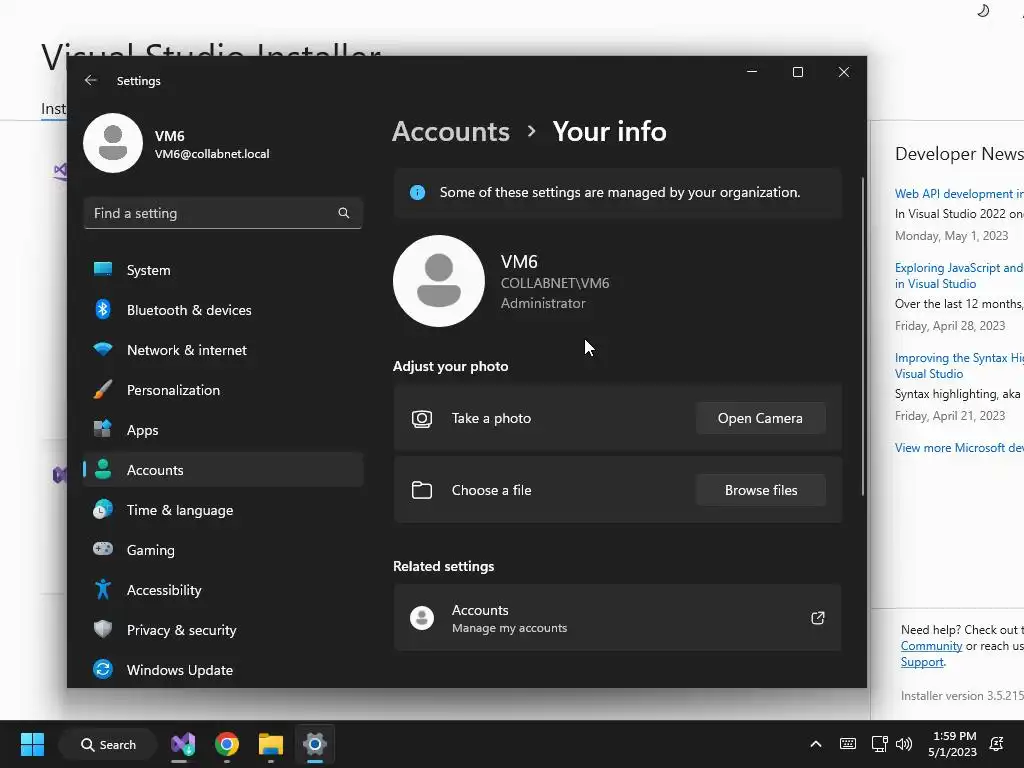Click the Settings gear in taskbar
This screenshot has width=1024, height=768.
tap(315, 744)
